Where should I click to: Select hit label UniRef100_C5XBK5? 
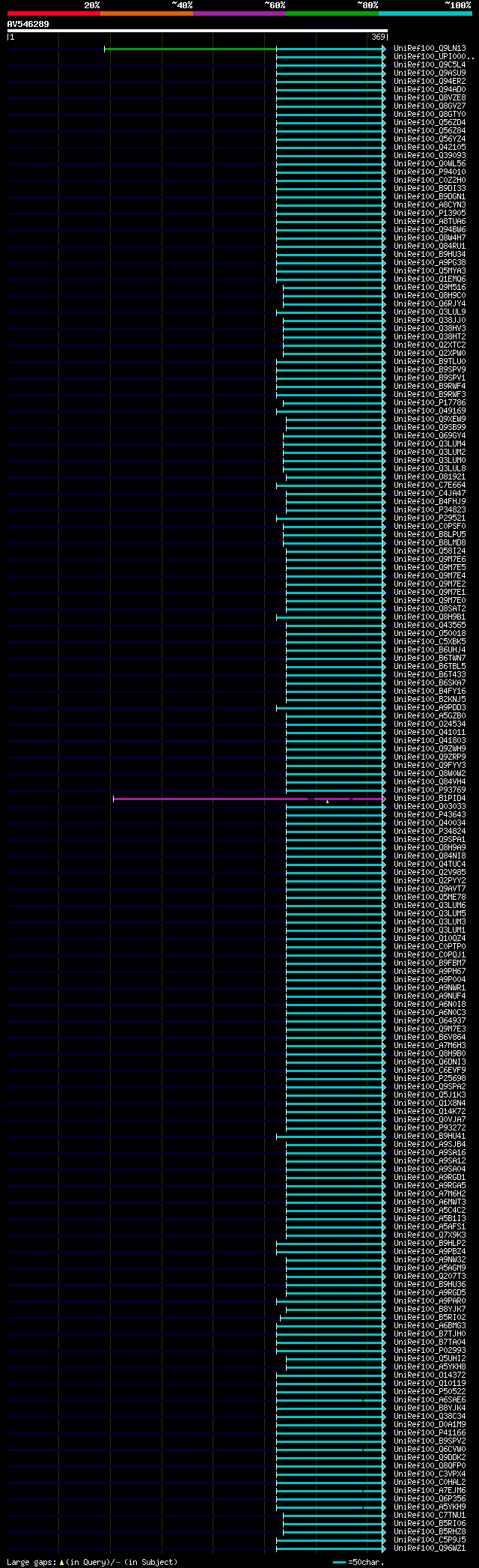[430, 642]
